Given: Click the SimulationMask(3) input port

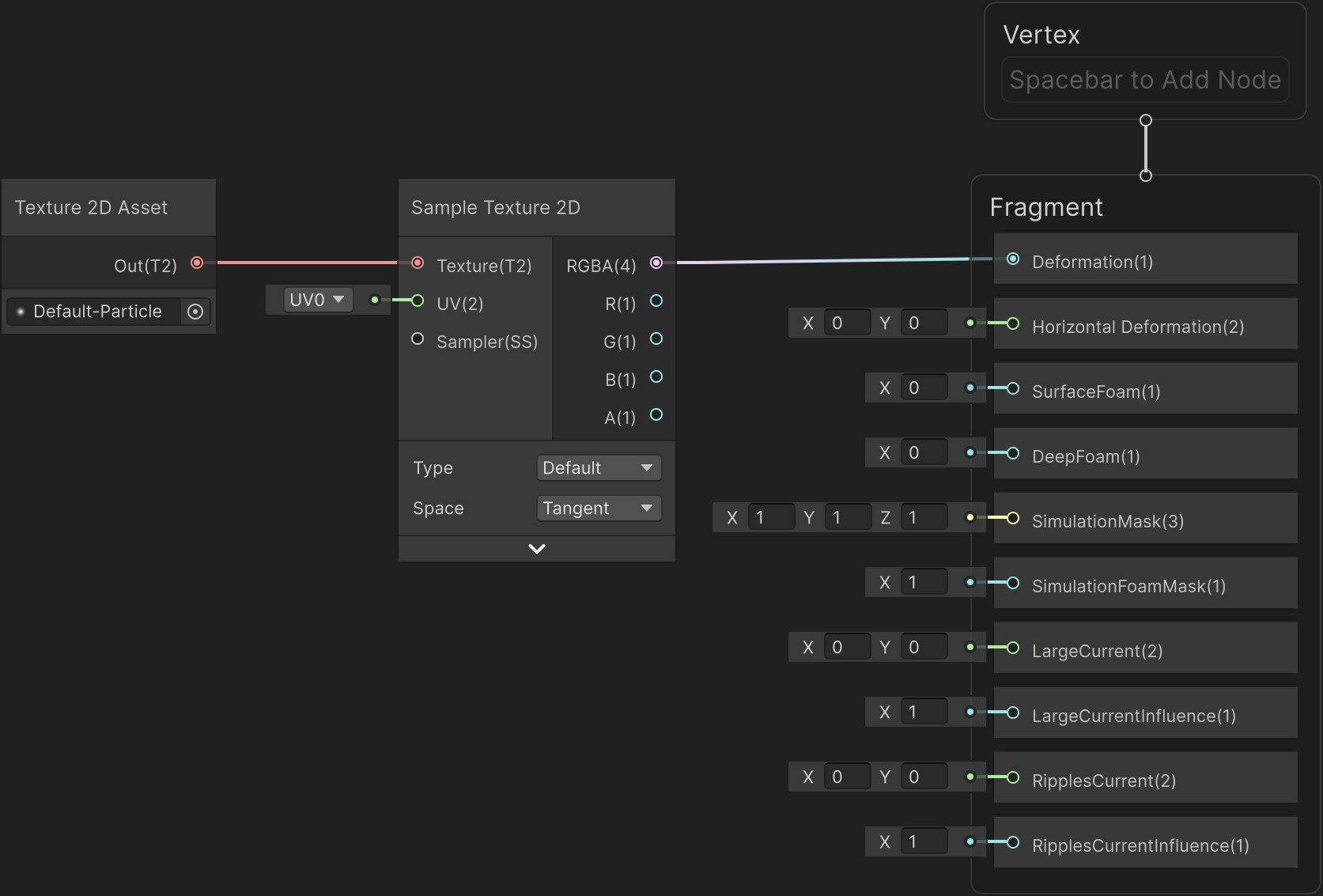Looking at the screenshot, I should [x=1013, y=519].
